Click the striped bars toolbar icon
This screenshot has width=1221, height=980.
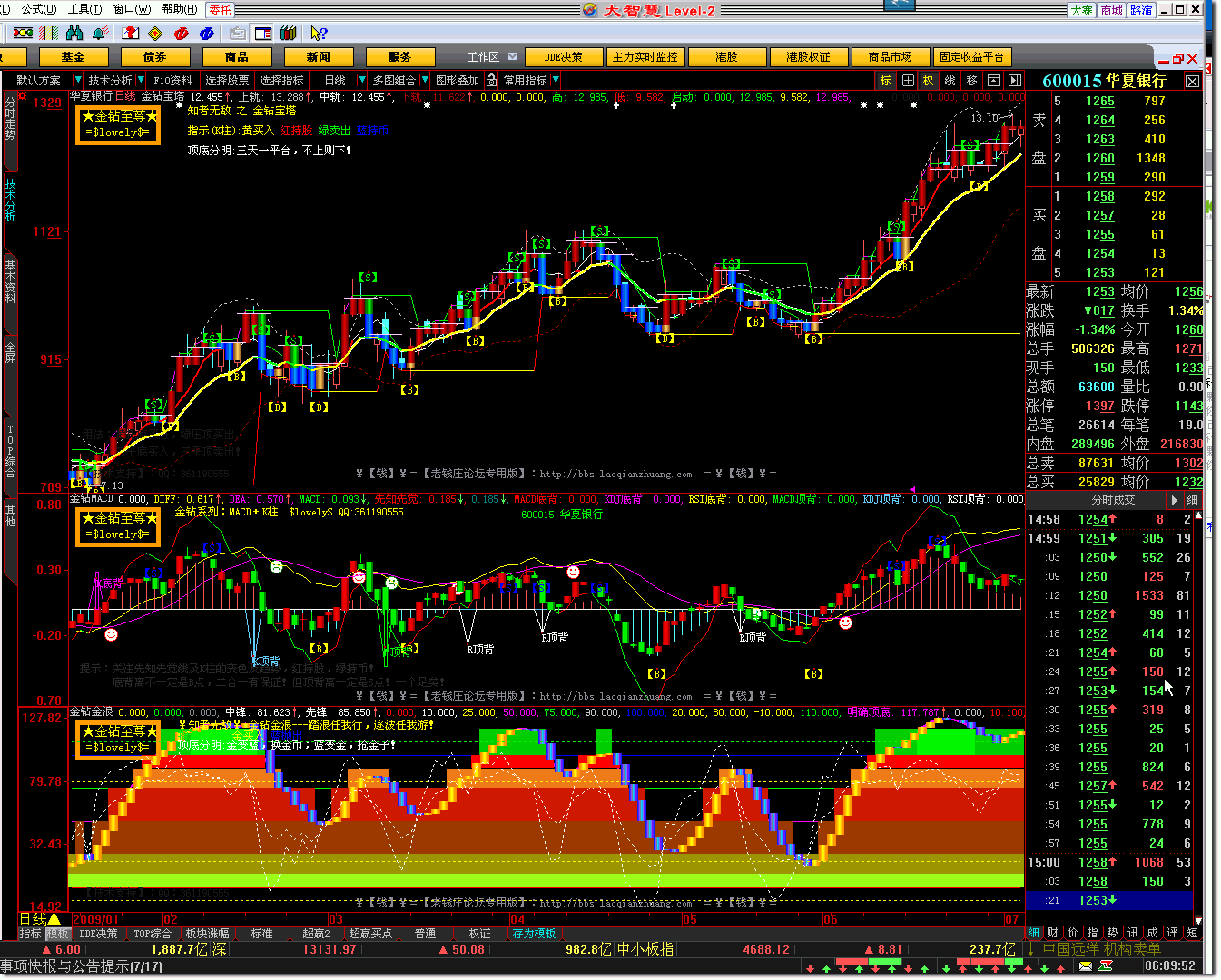coord(50,34)
